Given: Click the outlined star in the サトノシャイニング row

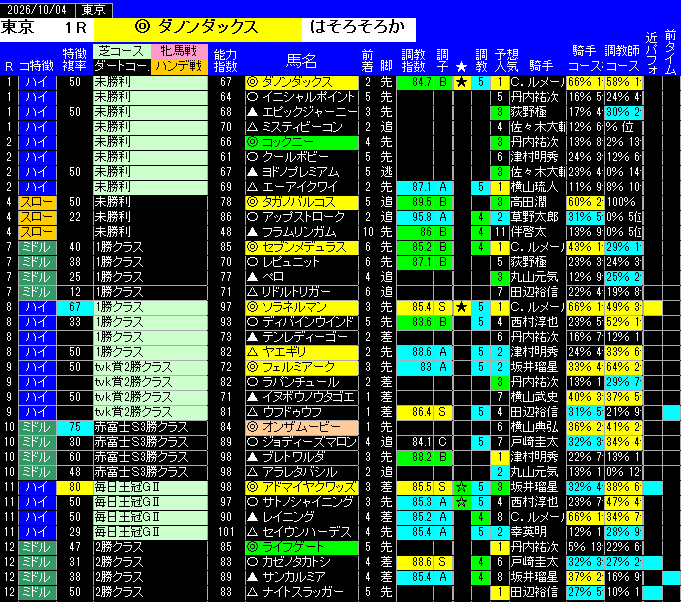Looking at the screenshot, I should pos(461,503).
